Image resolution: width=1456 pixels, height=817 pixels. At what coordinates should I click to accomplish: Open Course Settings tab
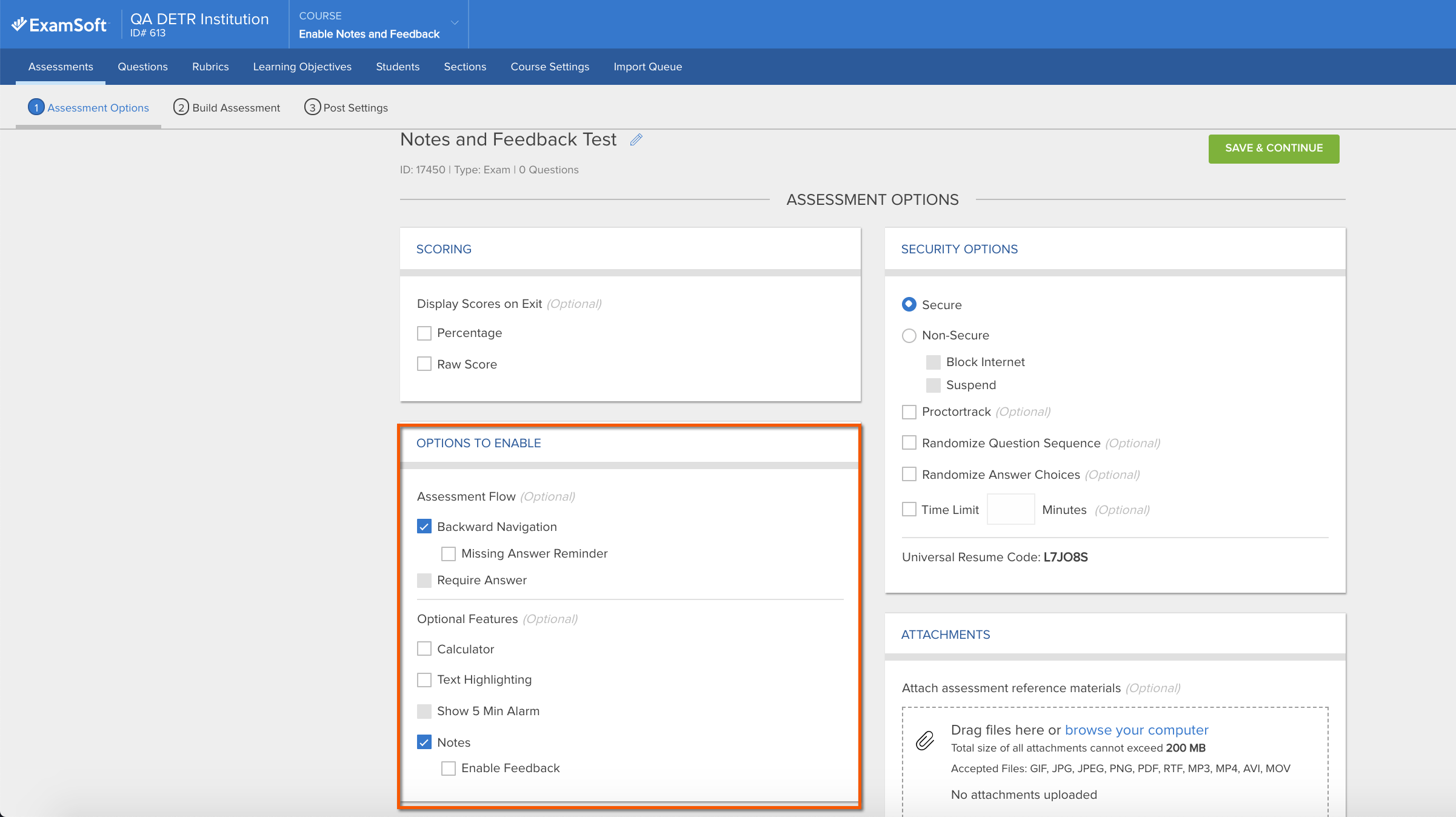click(550, 67)
